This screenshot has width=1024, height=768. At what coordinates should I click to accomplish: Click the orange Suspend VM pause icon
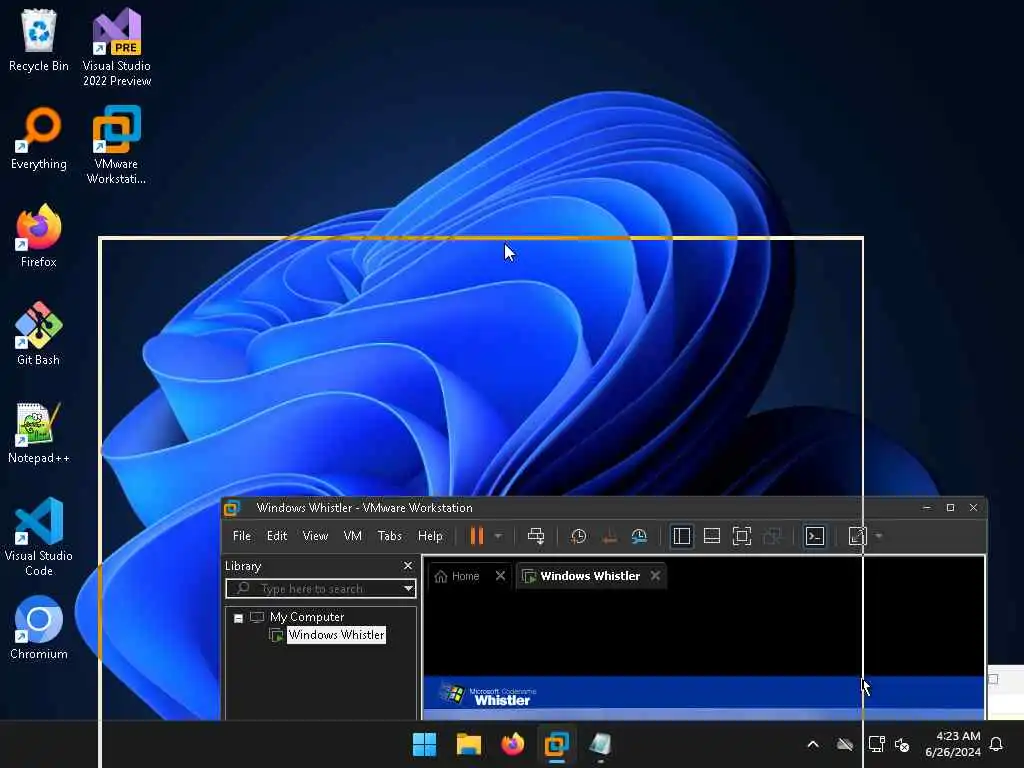coord(477,536)
